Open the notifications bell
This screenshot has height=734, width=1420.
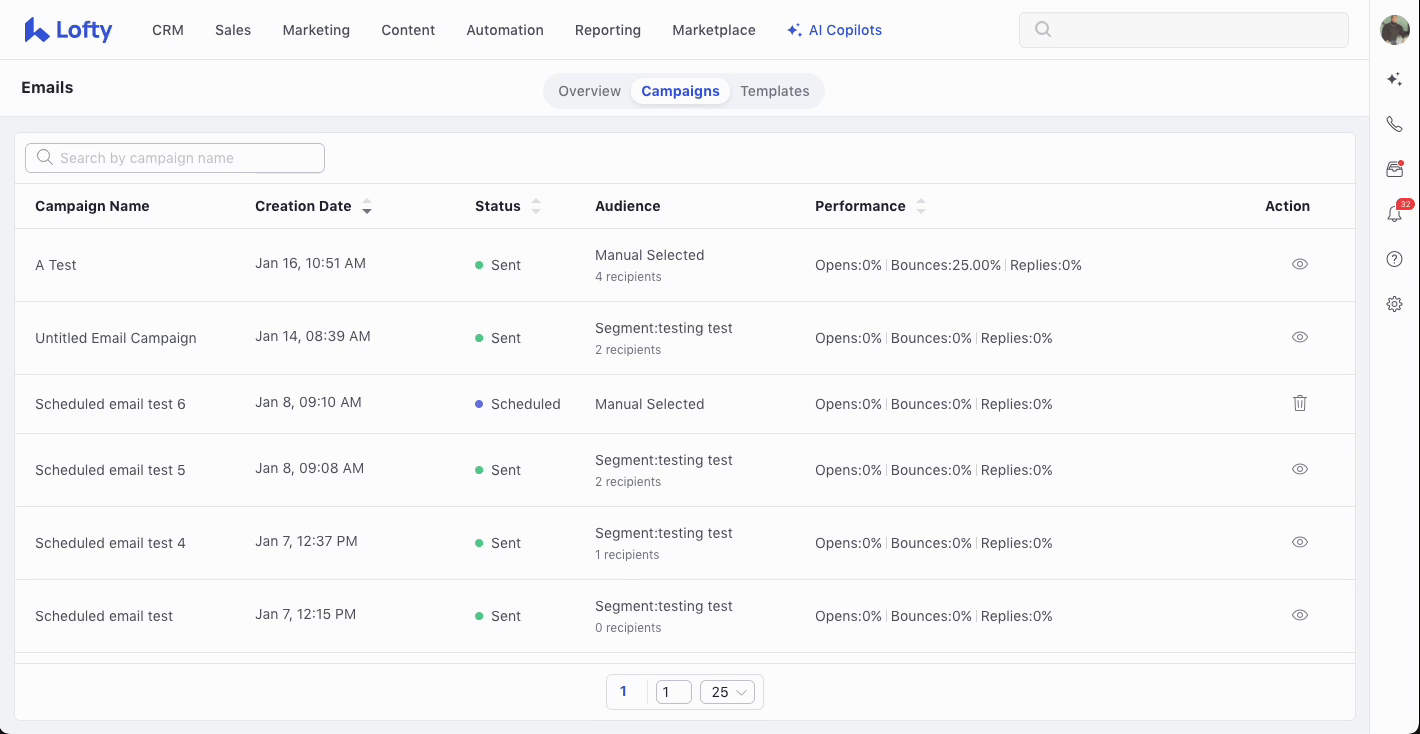[x=1394, y=214]
